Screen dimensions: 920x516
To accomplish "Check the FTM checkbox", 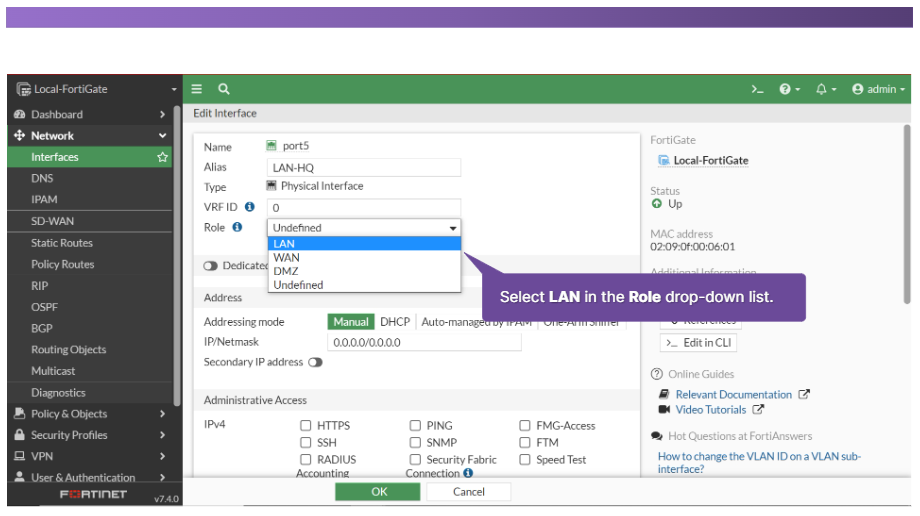I will tap(525, 442).
